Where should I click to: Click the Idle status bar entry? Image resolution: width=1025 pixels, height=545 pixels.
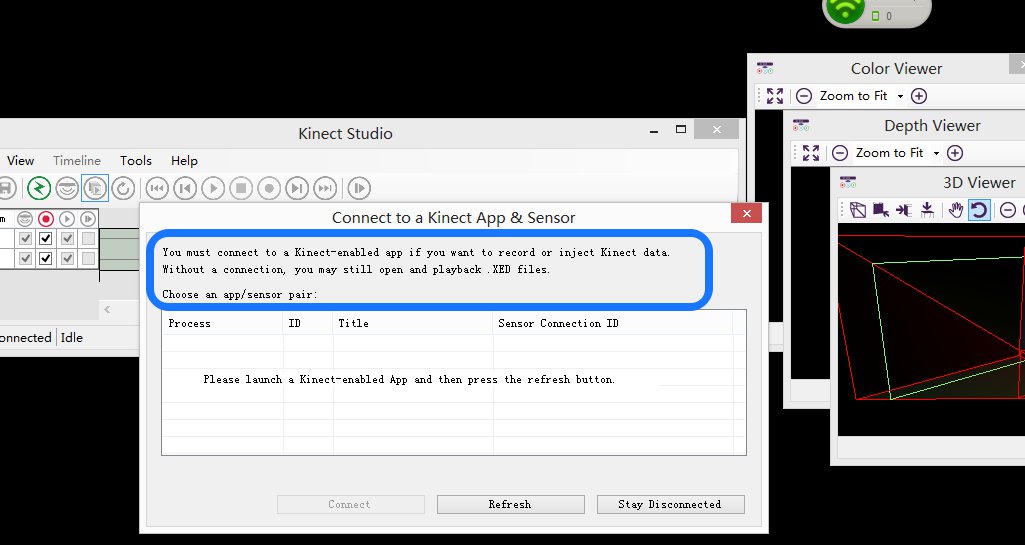coord(72,338)
